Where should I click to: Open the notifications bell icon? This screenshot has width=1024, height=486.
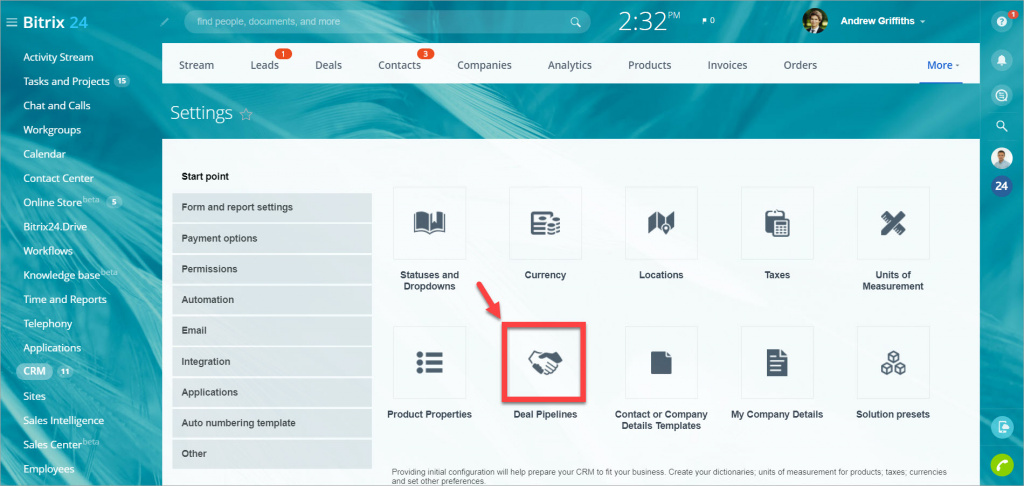point(1001,60)
